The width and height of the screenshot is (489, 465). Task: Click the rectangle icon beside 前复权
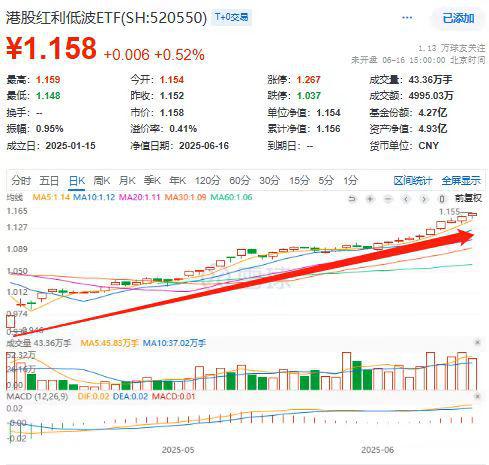tap(442, 199)
